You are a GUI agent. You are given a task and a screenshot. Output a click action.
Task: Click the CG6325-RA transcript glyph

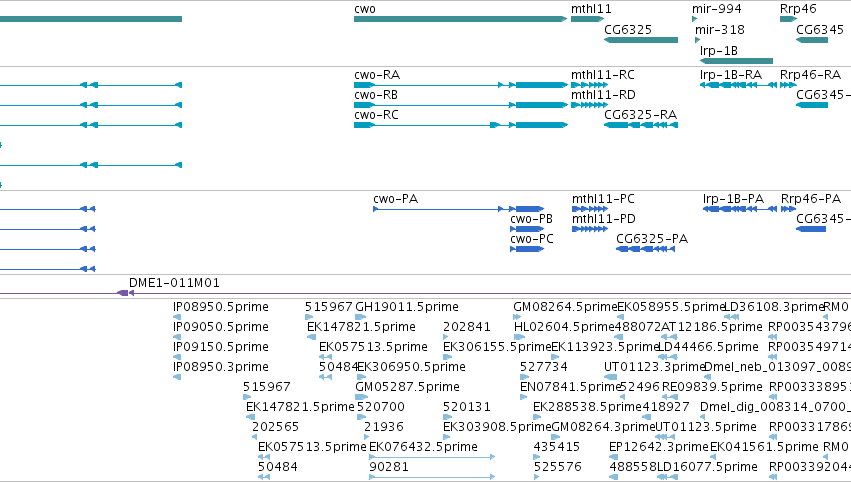click(641, 125)
